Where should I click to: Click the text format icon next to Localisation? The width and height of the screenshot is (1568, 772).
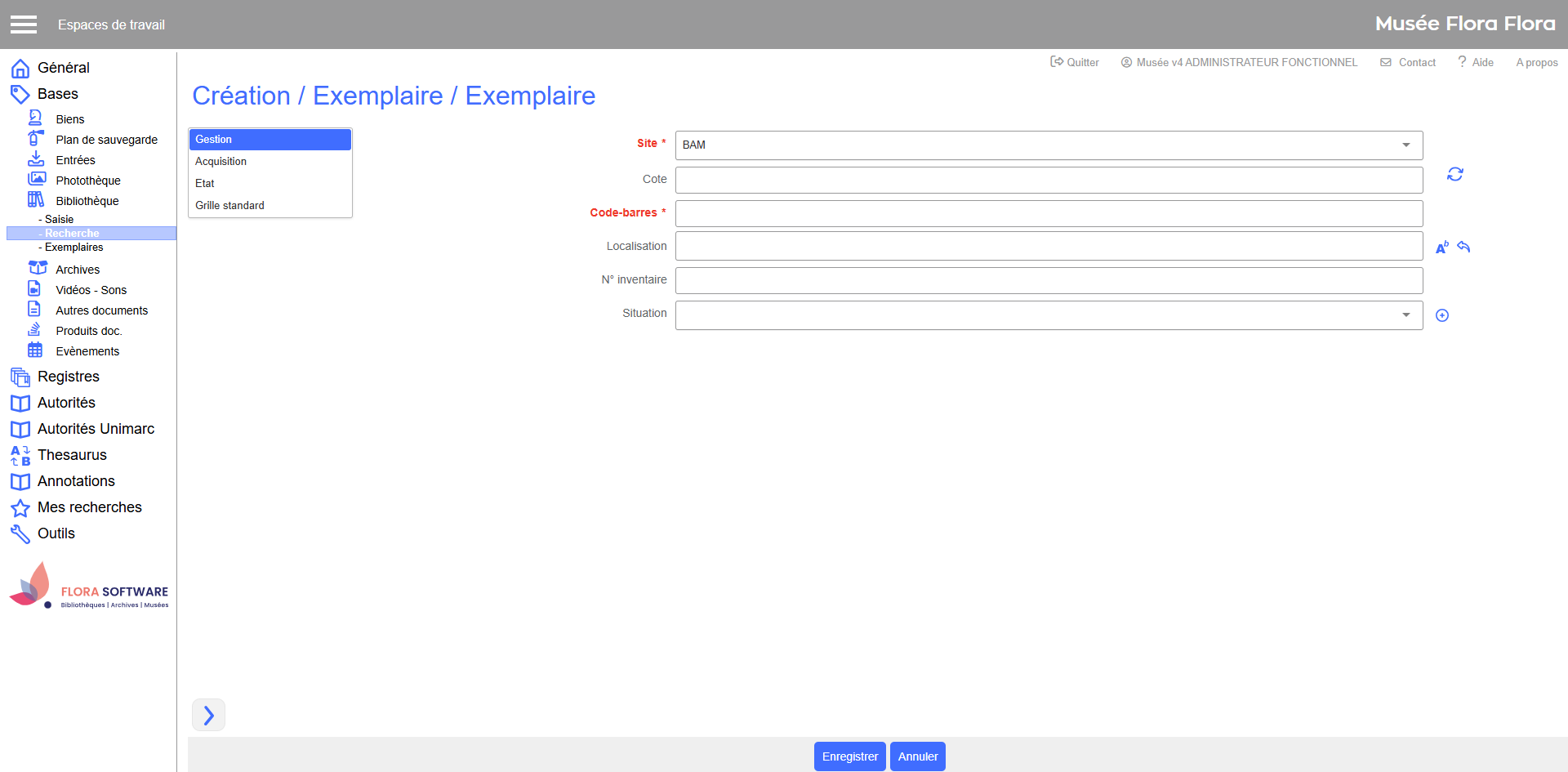[1441, 247]
